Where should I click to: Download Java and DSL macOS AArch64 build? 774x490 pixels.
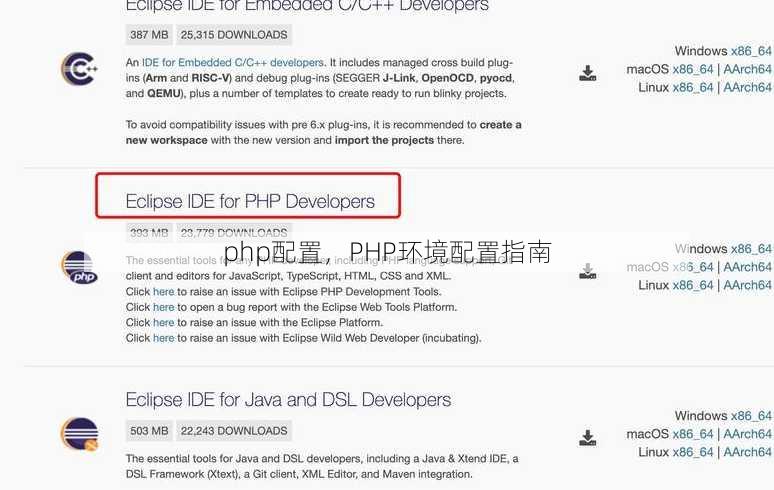(748, 435)
